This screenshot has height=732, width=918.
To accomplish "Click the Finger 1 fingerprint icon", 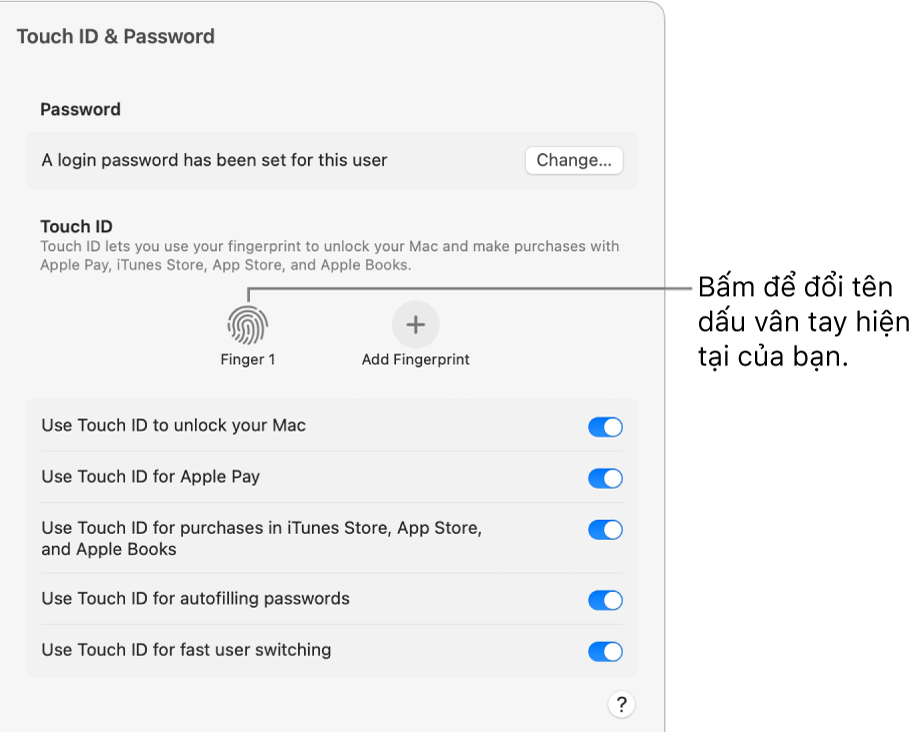I will click(x=248, y=325).
